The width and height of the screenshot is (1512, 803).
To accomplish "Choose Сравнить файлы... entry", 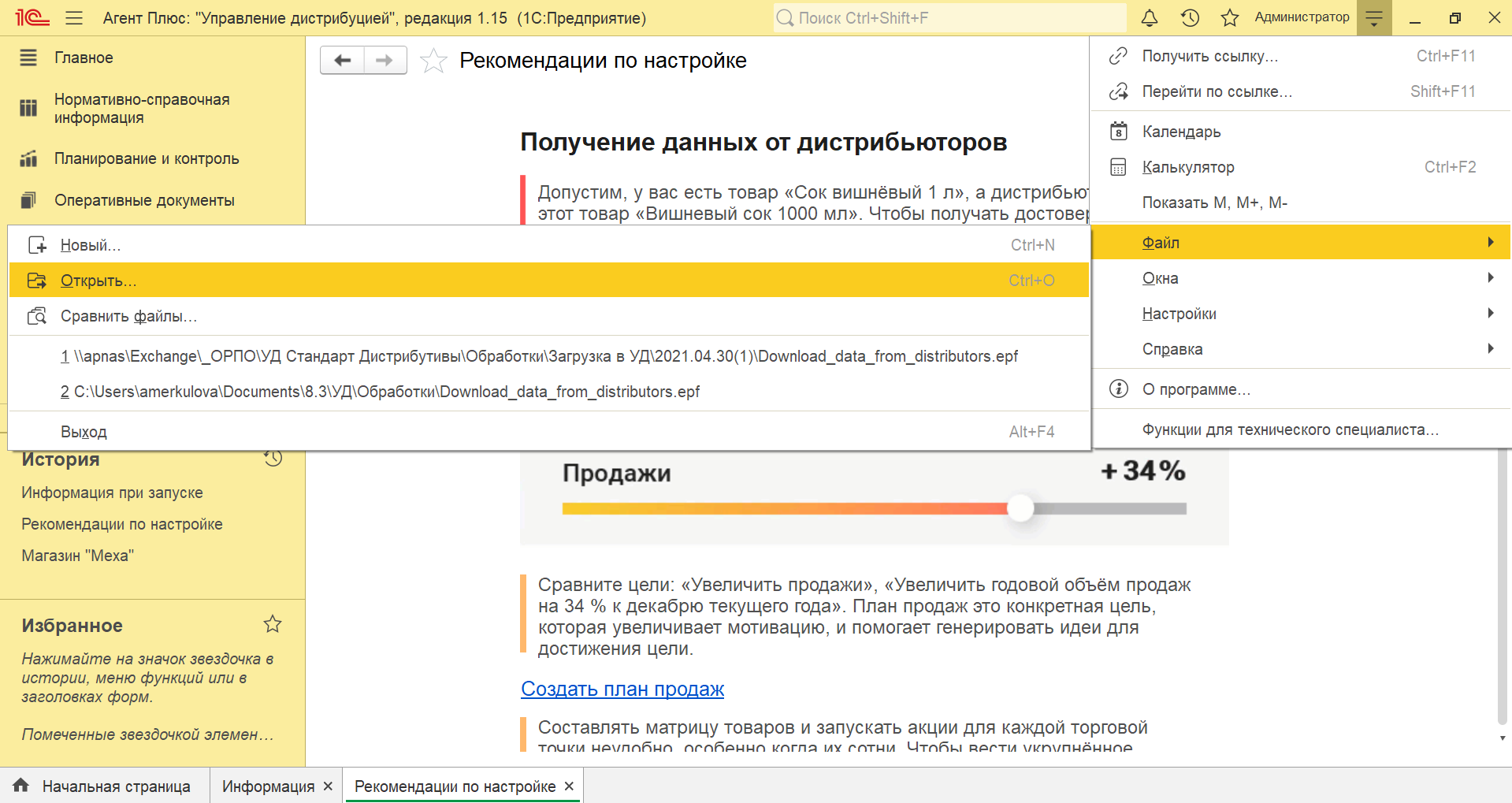I will (548, 316).
